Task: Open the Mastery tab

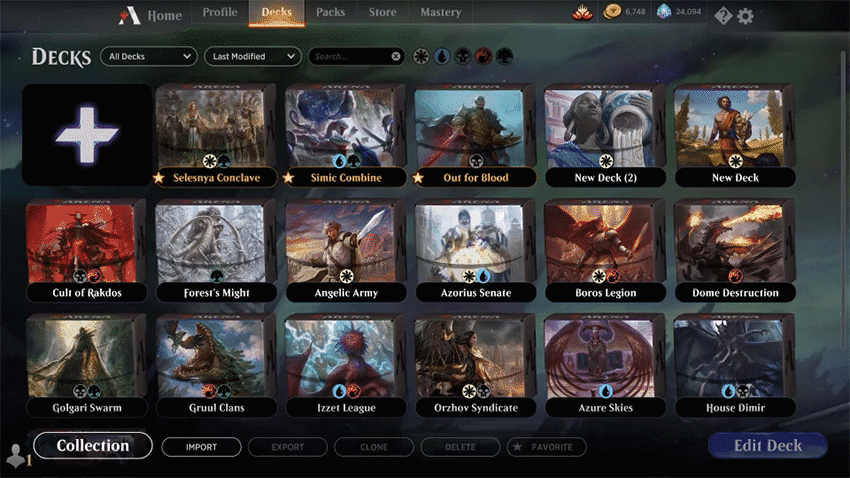Action: (x=441, y=12)
